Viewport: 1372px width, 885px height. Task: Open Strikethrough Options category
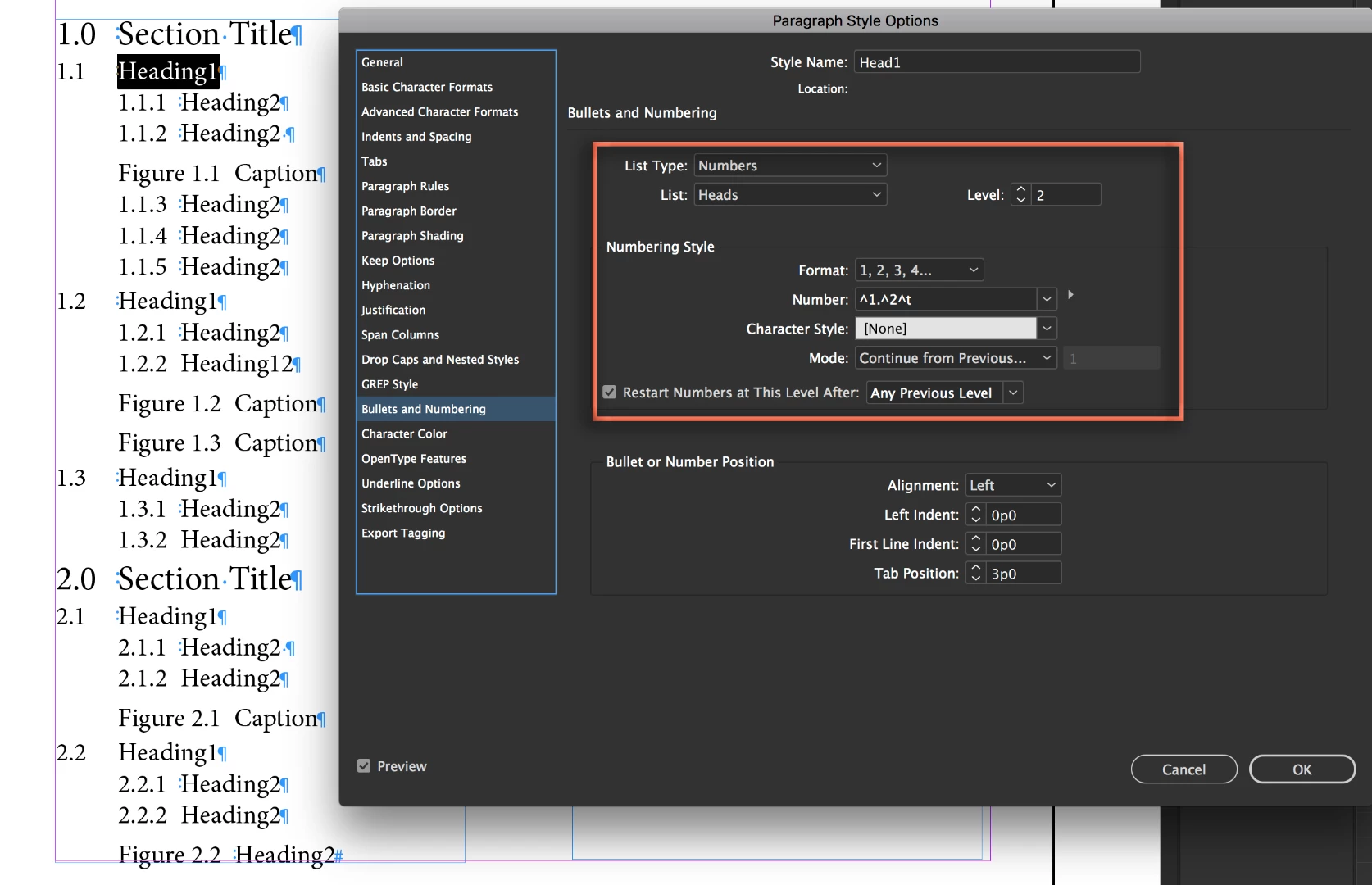(456, 508)
